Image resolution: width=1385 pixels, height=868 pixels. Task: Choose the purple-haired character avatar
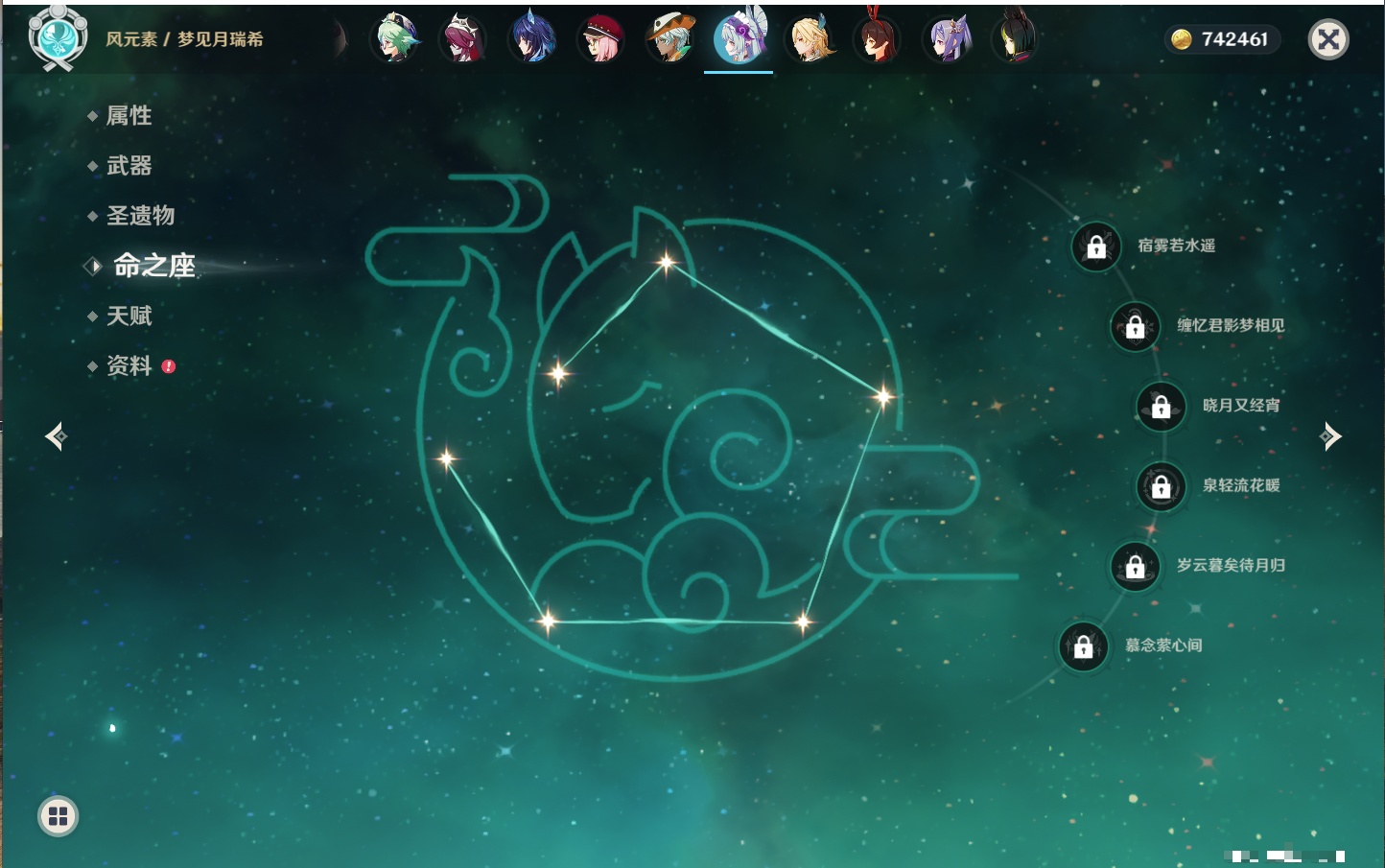coord(947,39)
